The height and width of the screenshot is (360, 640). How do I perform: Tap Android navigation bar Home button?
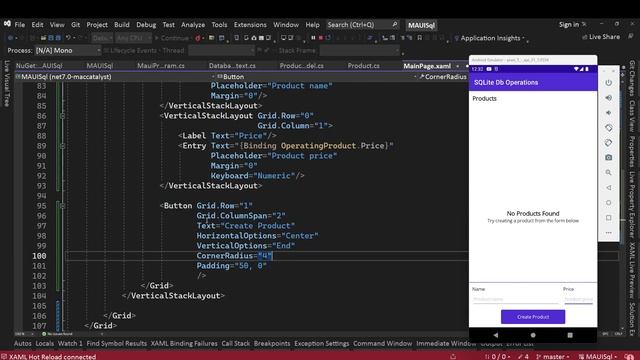(533, 335)
